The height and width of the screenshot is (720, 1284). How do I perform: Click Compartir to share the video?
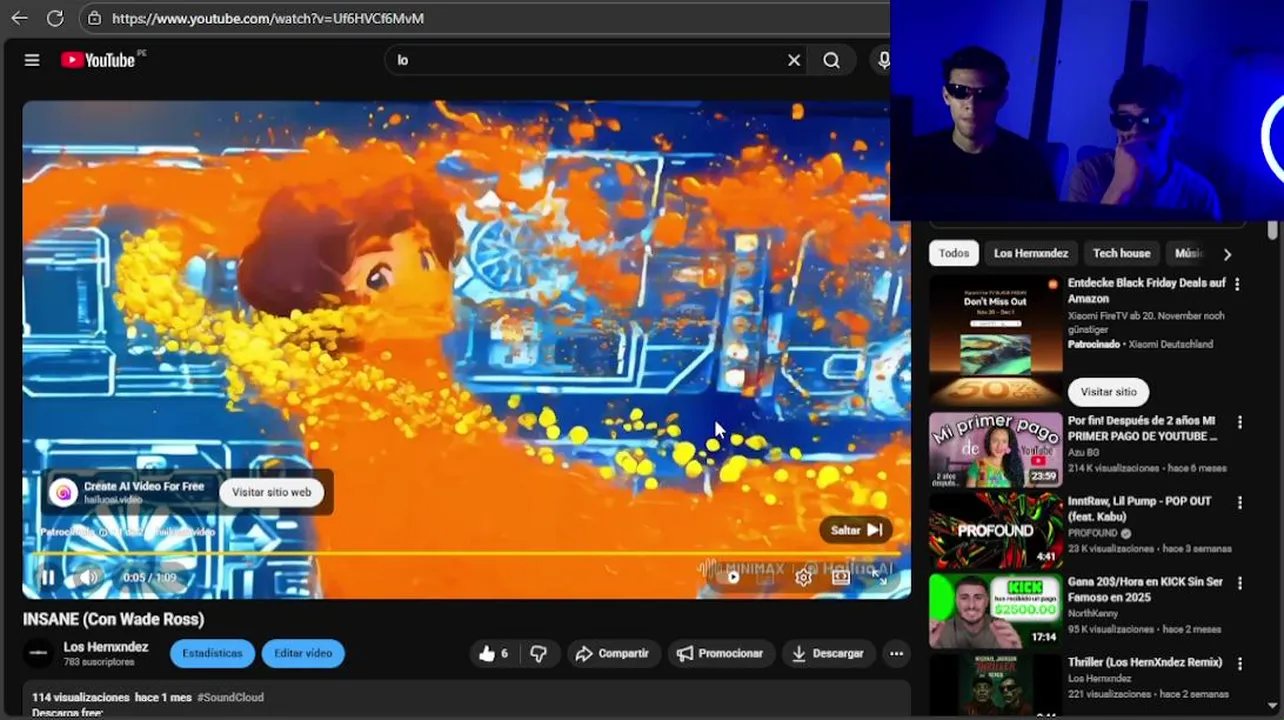[613, 653]
